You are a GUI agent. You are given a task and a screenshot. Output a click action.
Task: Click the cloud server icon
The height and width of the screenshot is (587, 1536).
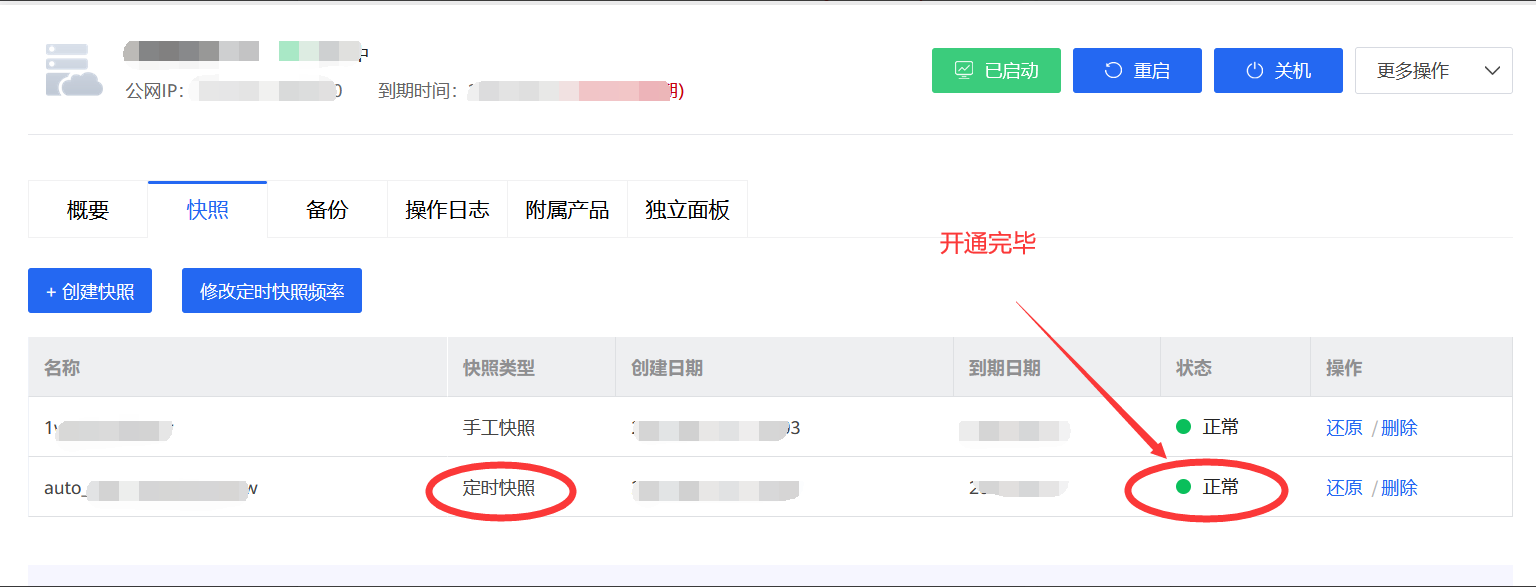(74, 70)
